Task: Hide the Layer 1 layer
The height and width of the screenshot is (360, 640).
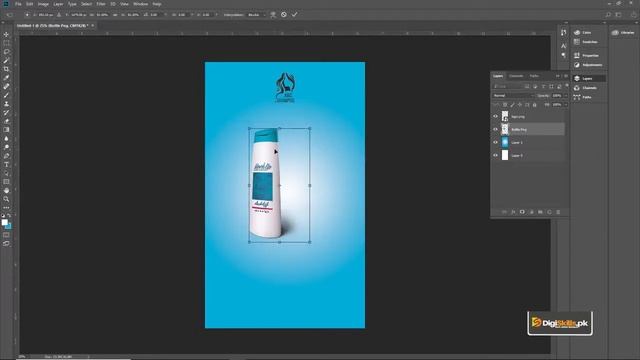Action: [x=496, y=142]
